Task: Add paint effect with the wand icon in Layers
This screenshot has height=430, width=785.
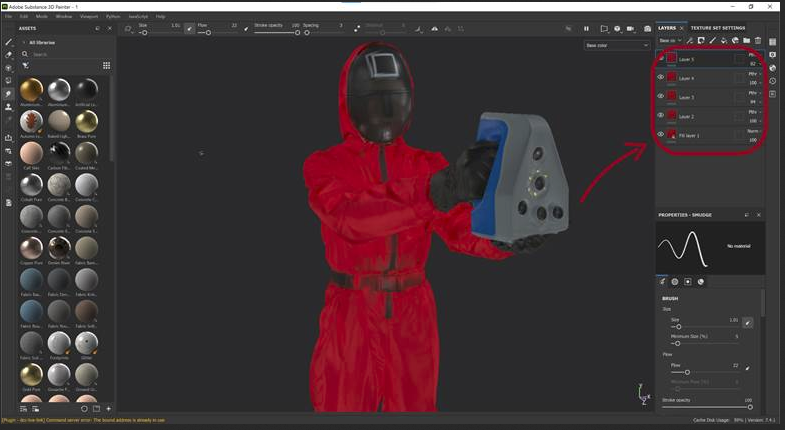Action: (x=689, y=41)
